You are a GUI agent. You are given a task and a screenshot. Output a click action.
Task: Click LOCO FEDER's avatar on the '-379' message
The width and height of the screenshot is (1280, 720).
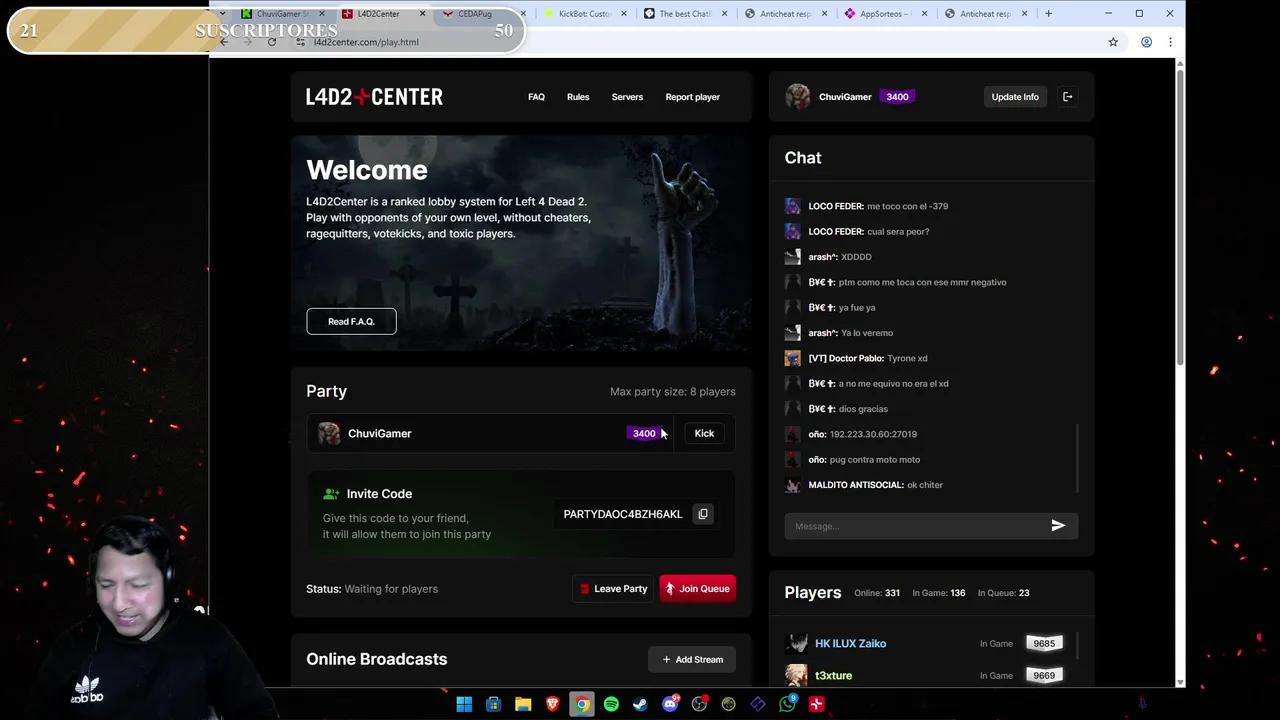793,206
